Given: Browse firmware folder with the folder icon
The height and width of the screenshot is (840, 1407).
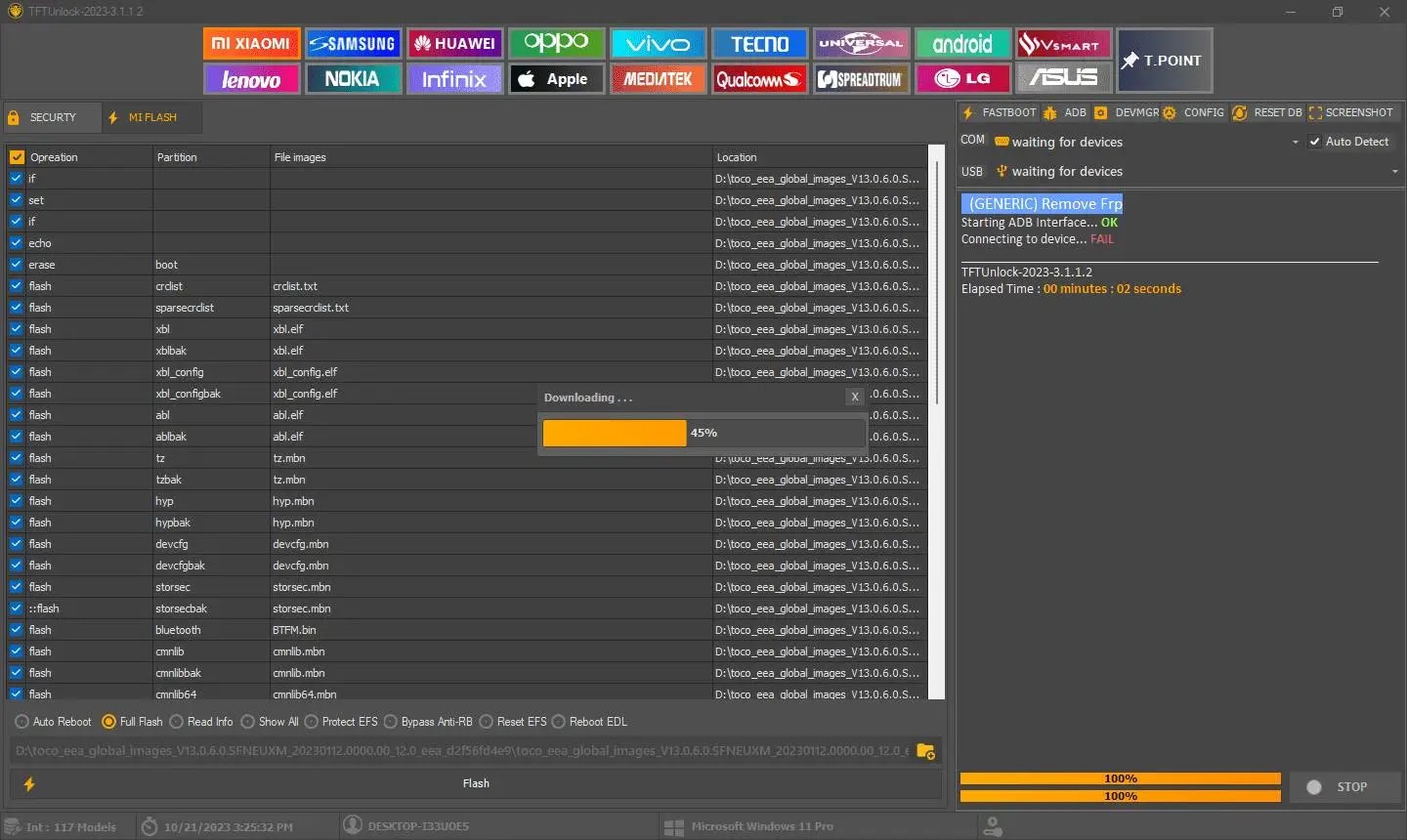Looking at the screenshot, I should [925, 751].
